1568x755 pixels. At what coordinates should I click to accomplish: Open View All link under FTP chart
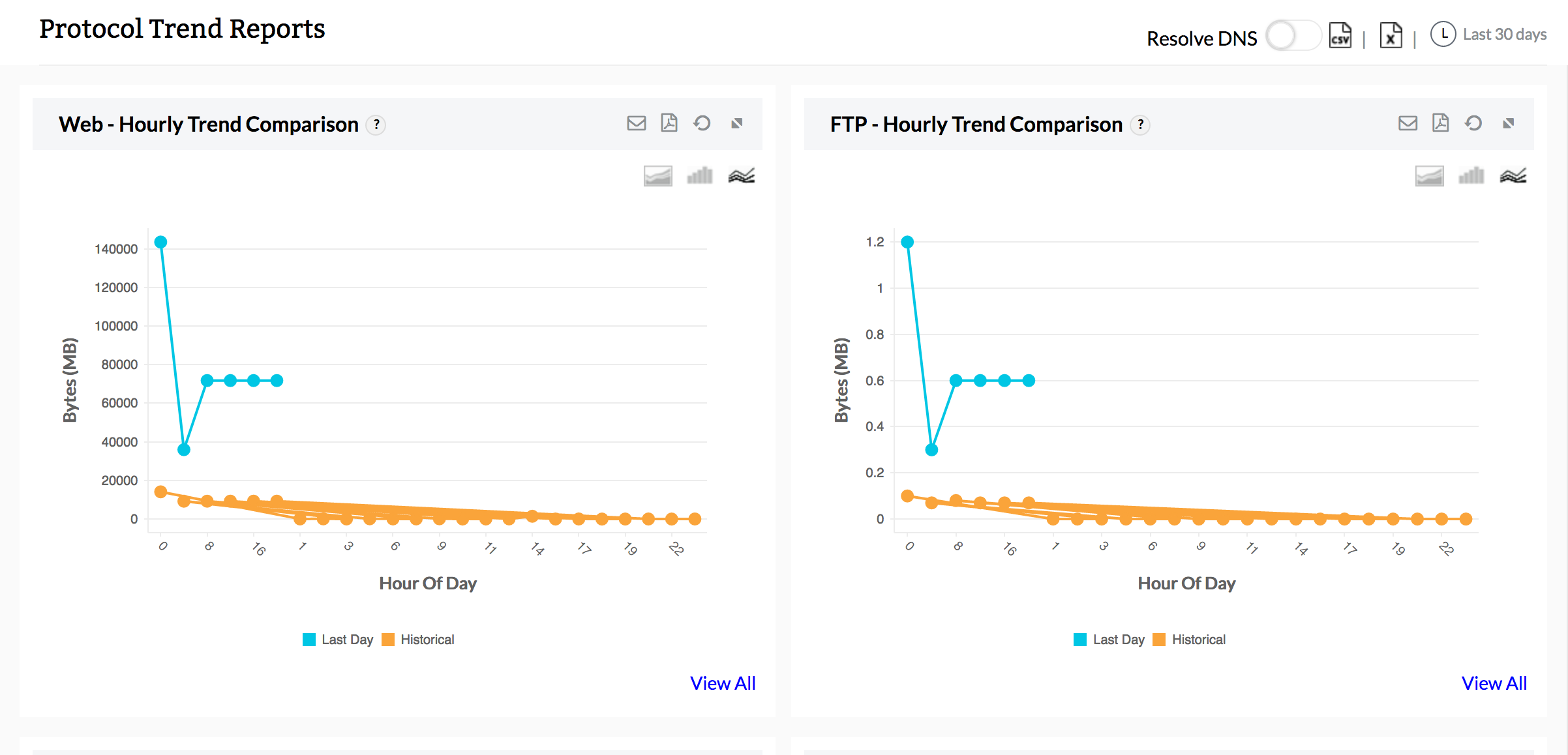1494,683
